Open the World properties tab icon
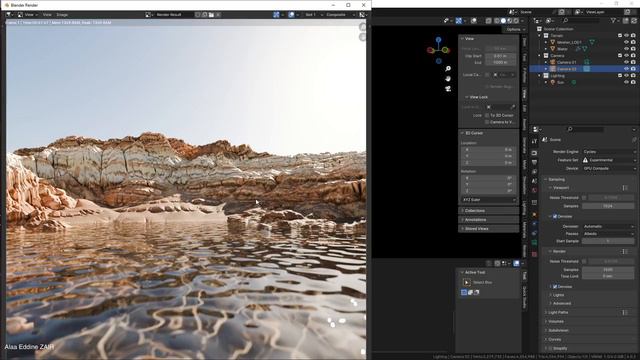This screenshot has width=640, height=360. [534, 190]
